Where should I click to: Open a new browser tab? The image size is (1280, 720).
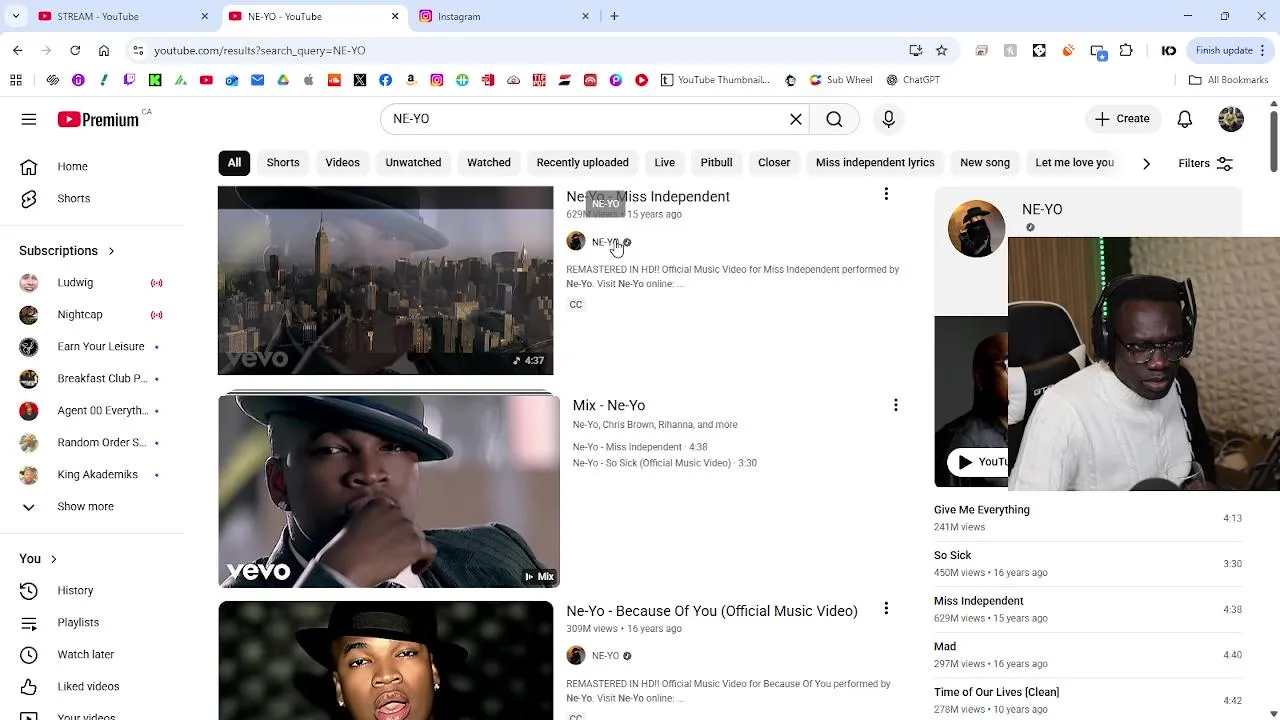tap(614, 16)
